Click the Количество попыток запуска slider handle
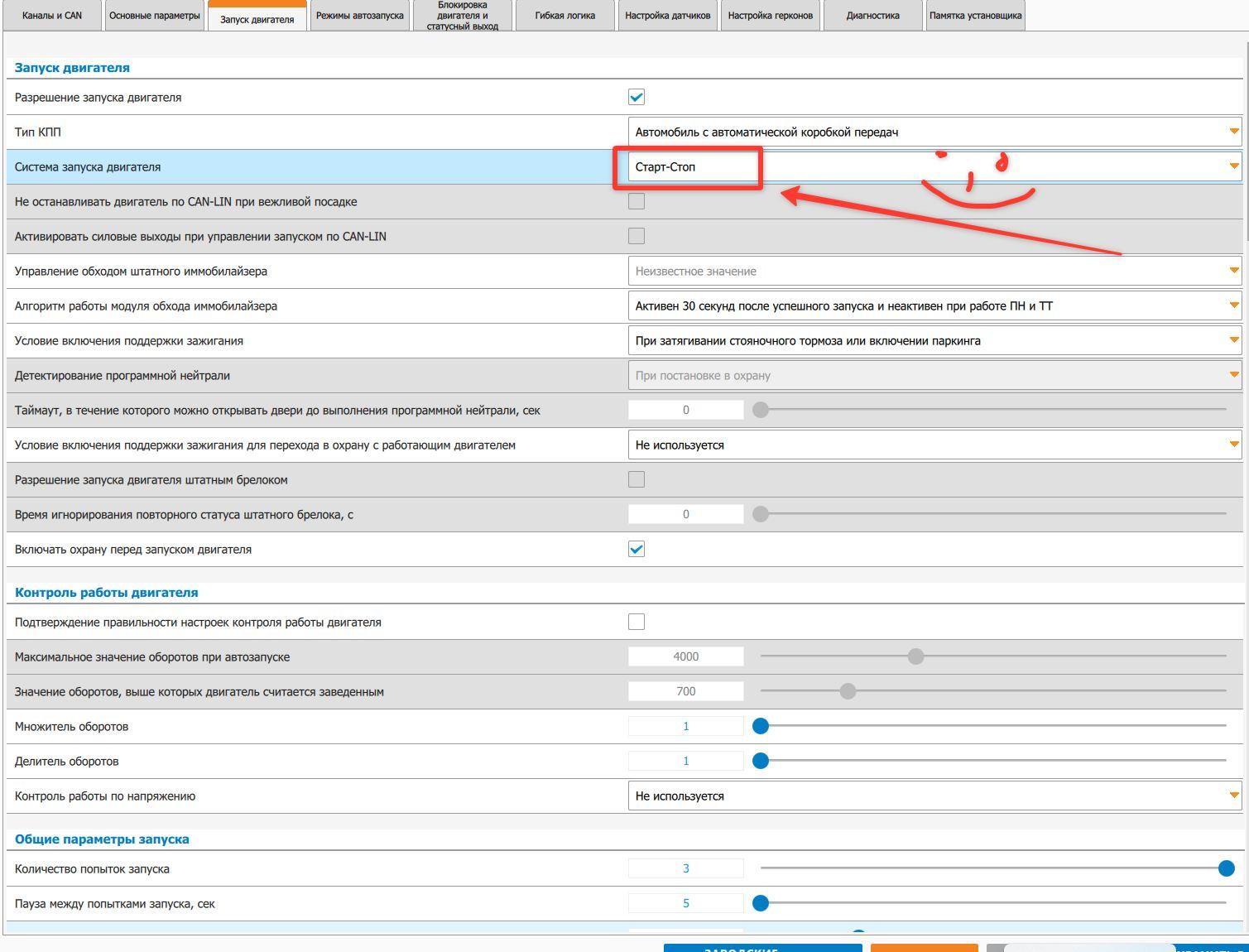Screen dimensions: 1249x952 click(x=1226, y=868)
